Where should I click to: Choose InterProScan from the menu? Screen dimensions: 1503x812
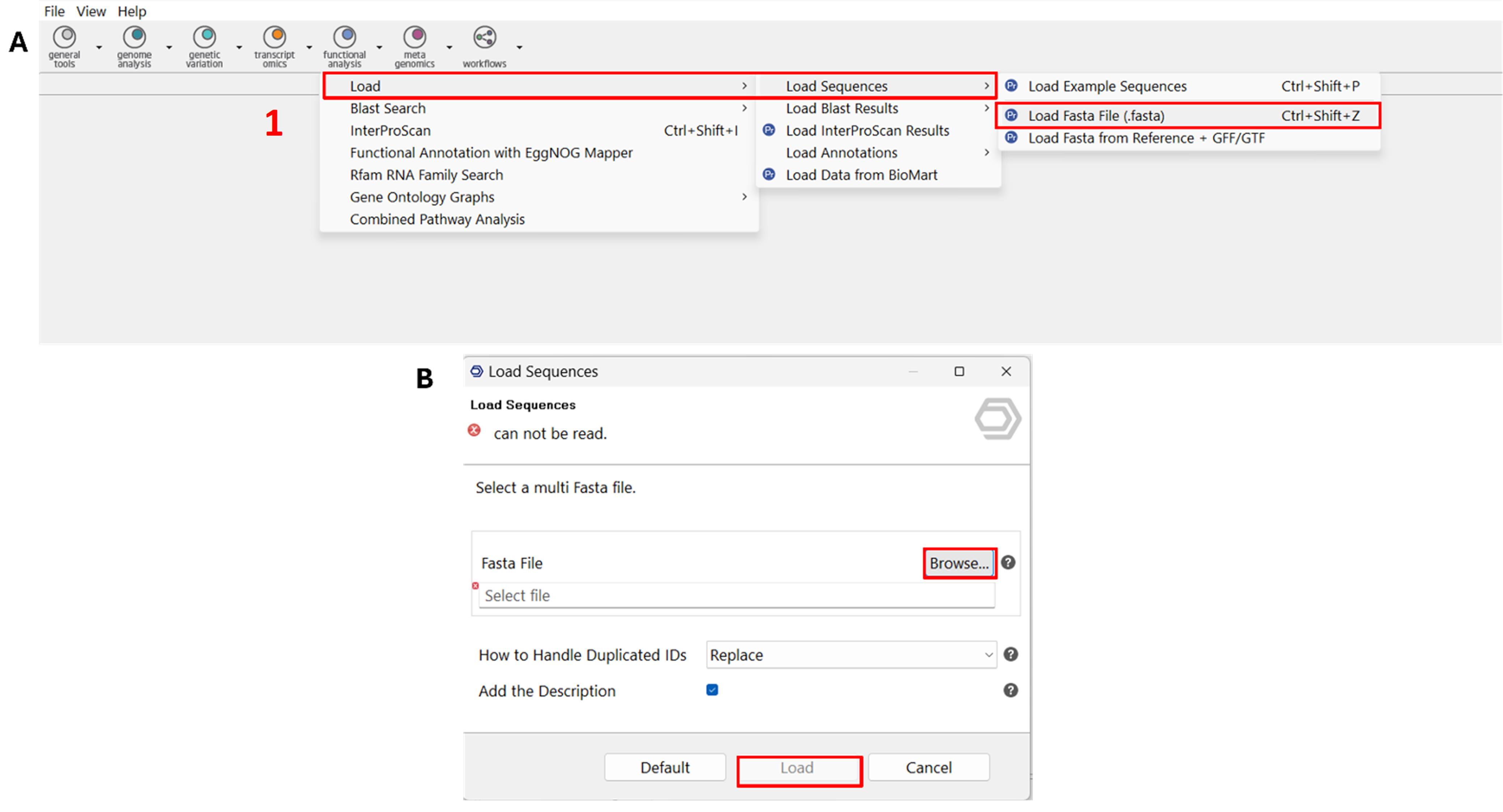point(390,131)
